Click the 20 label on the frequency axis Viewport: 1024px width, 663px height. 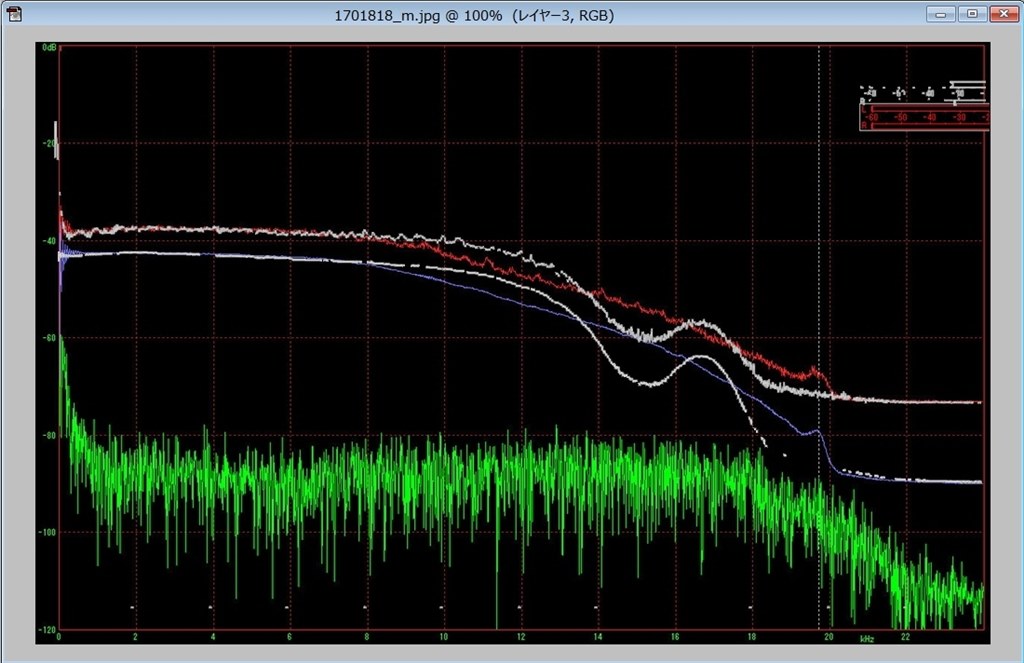coord(829,637)
